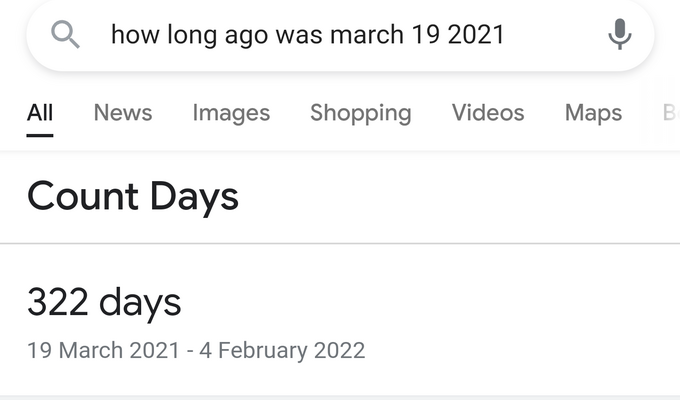This screenshot has height=400, width=680.
Task: Switch to the Maps tab
Action: (x=593, y=113)
